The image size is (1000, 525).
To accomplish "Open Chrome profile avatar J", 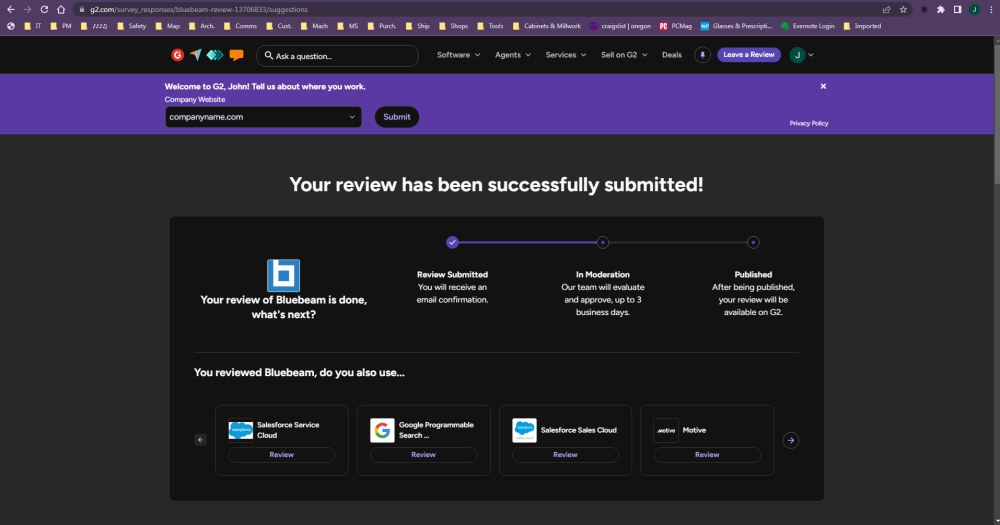I will [974, 10].
